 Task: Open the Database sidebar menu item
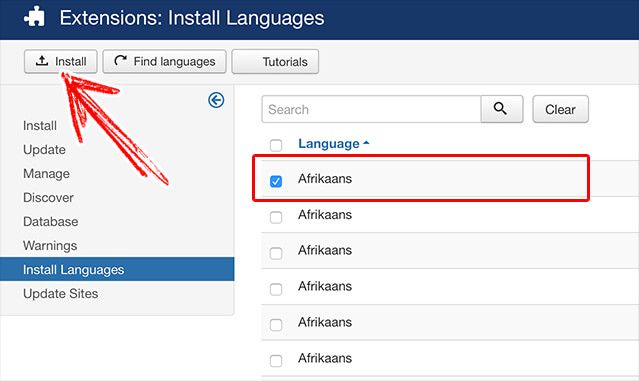click(x=51, y=222)
